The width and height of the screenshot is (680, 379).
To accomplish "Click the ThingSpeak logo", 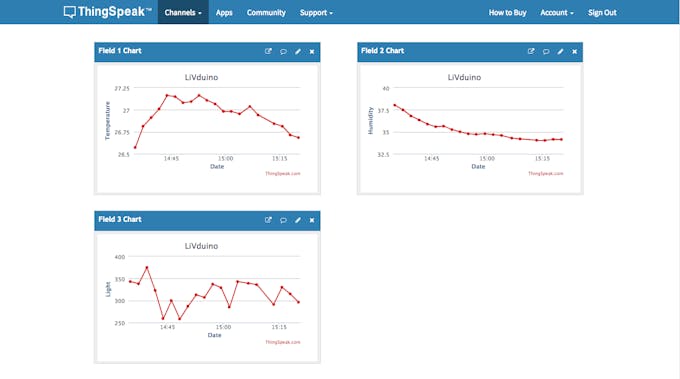I will pyautogui.click(x=108, y=12).
